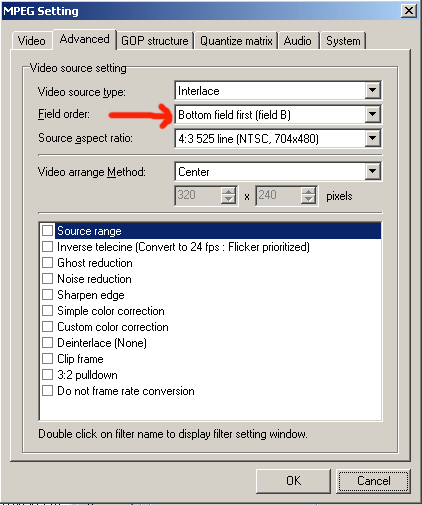Enable the Source range checkbox
The height and width of the screenshot is (505, 422).
[x=47, y=231]
